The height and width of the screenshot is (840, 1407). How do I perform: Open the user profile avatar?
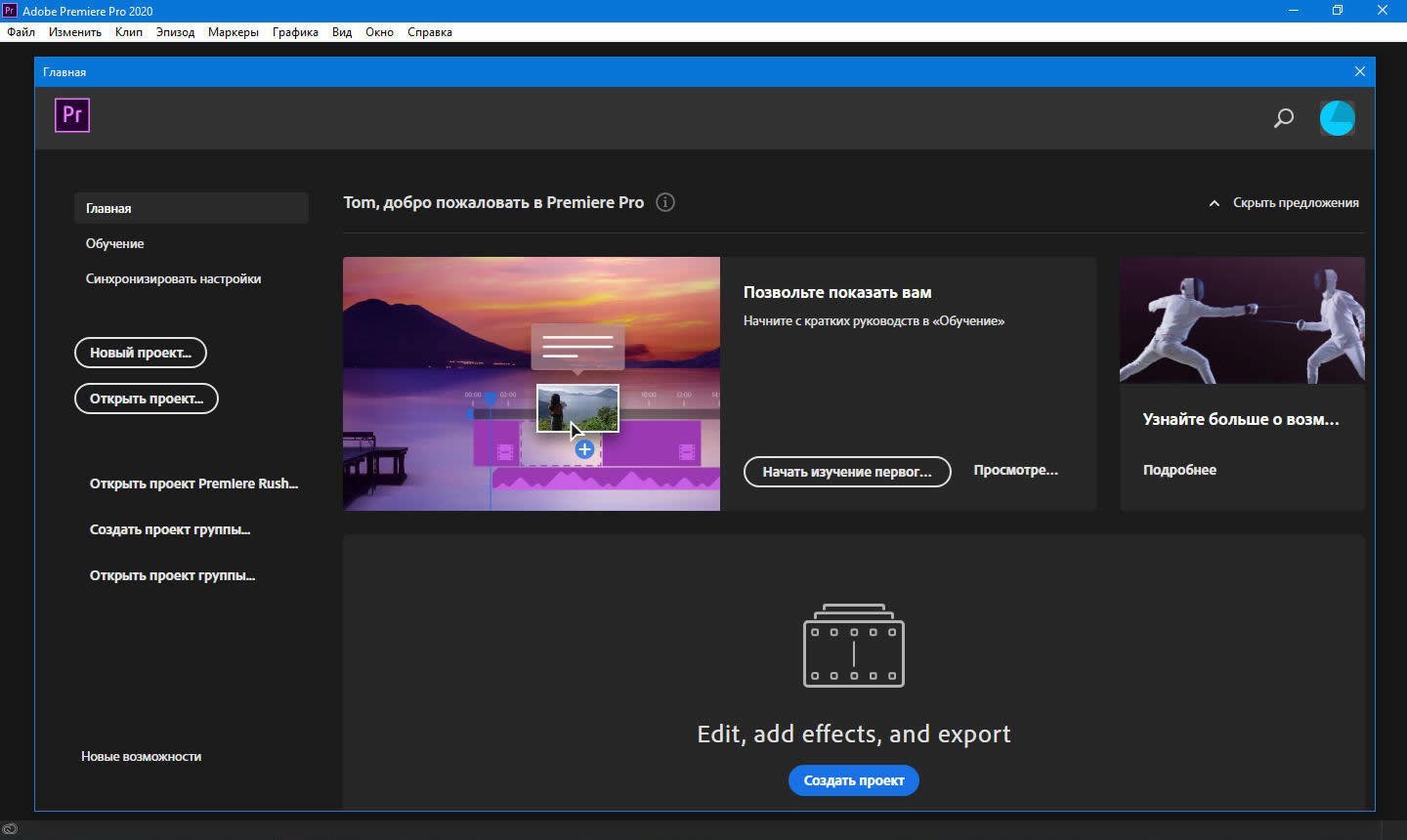click(1337, 118)
